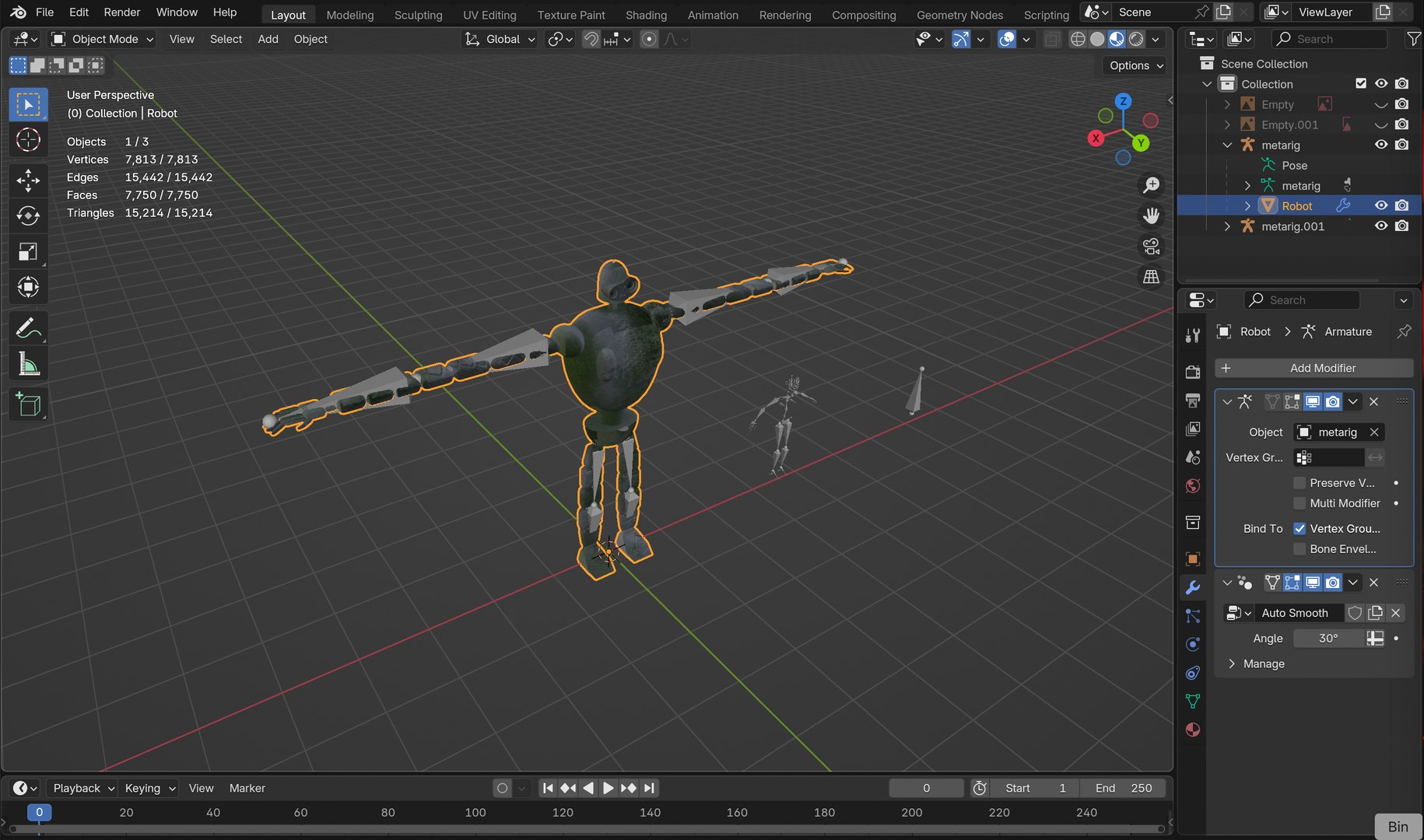
Task: Activate the Move tool
Action: coord(28,180)
